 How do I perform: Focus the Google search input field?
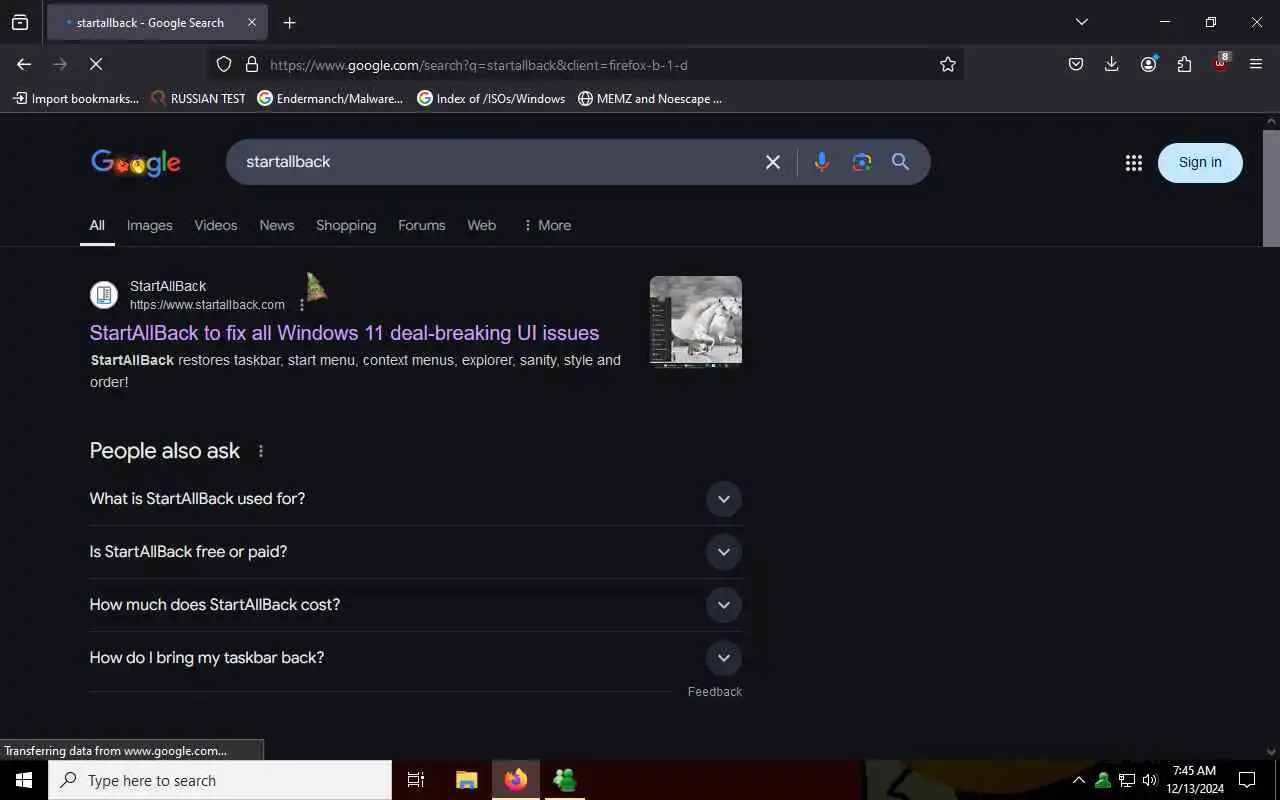498,162
